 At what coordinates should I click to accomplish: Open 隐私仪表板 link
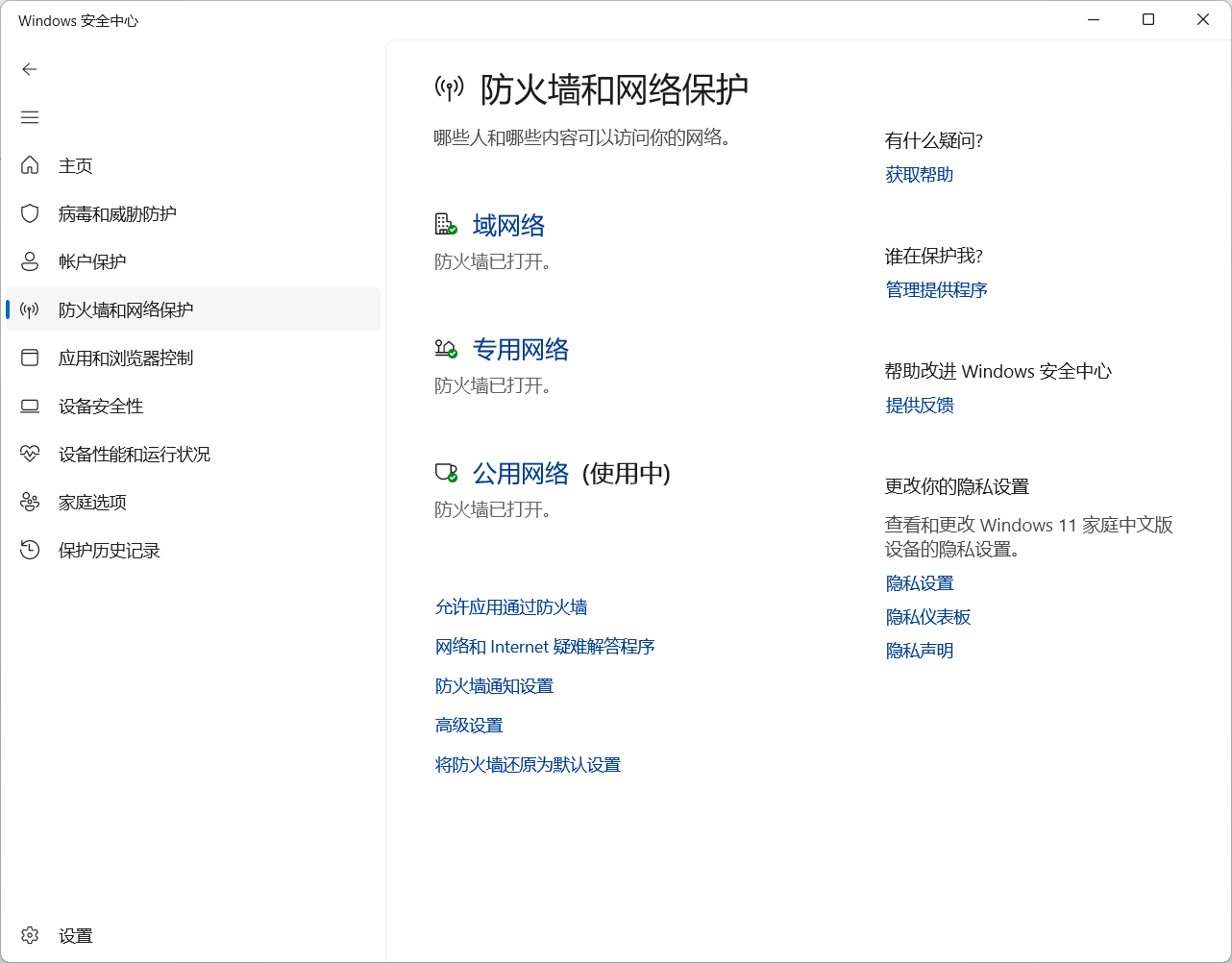927,617
